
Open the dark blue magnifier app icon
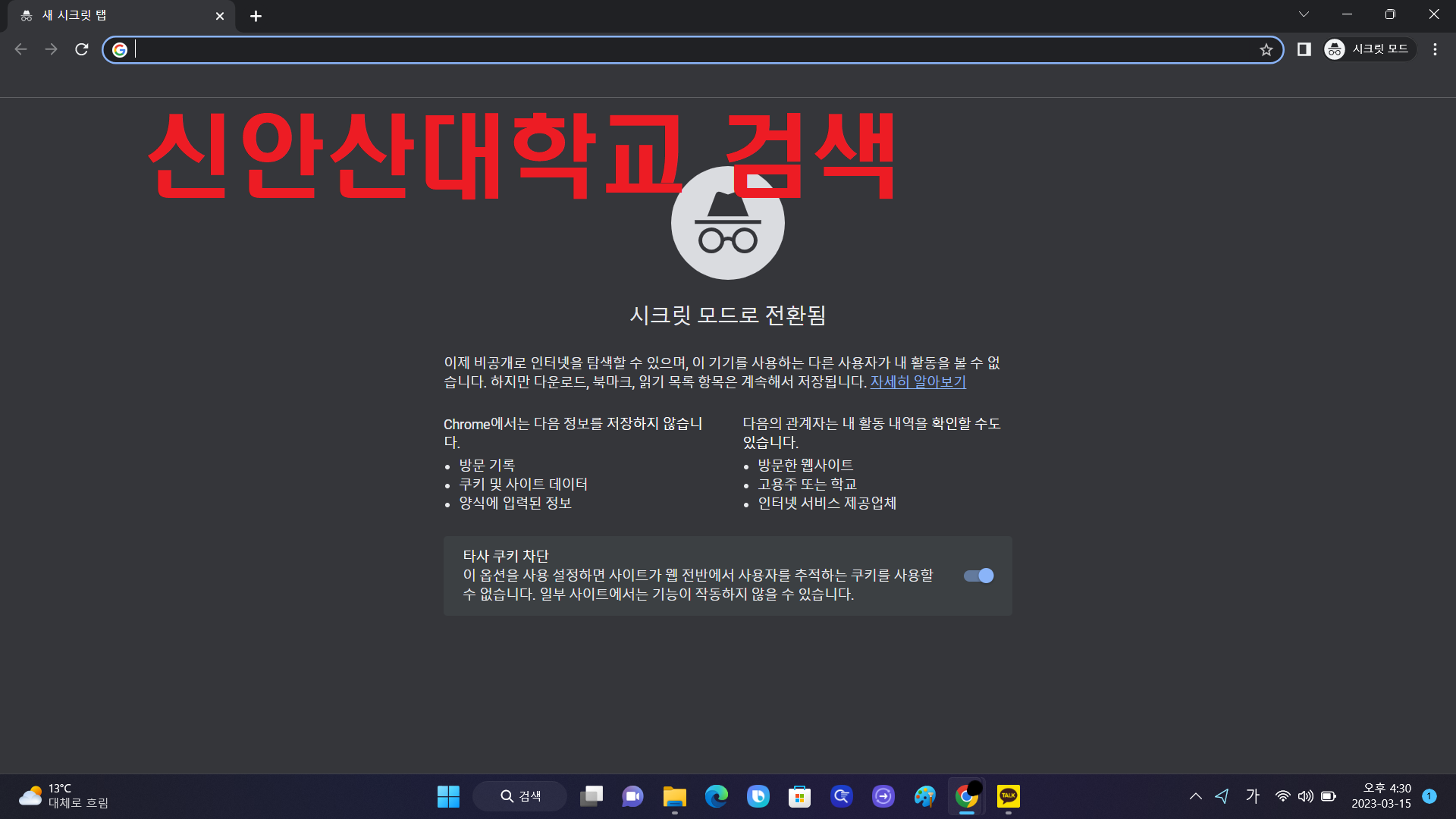841,796
